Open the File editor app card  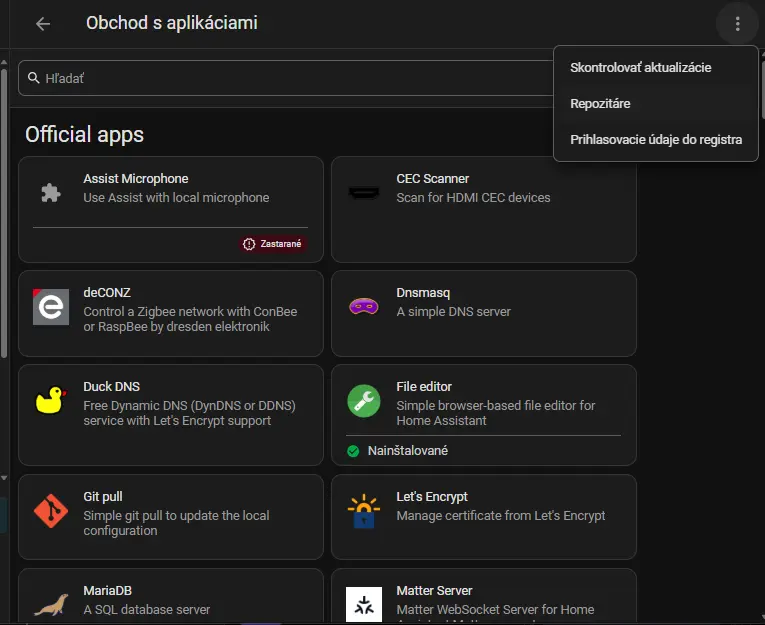point(483,415)
